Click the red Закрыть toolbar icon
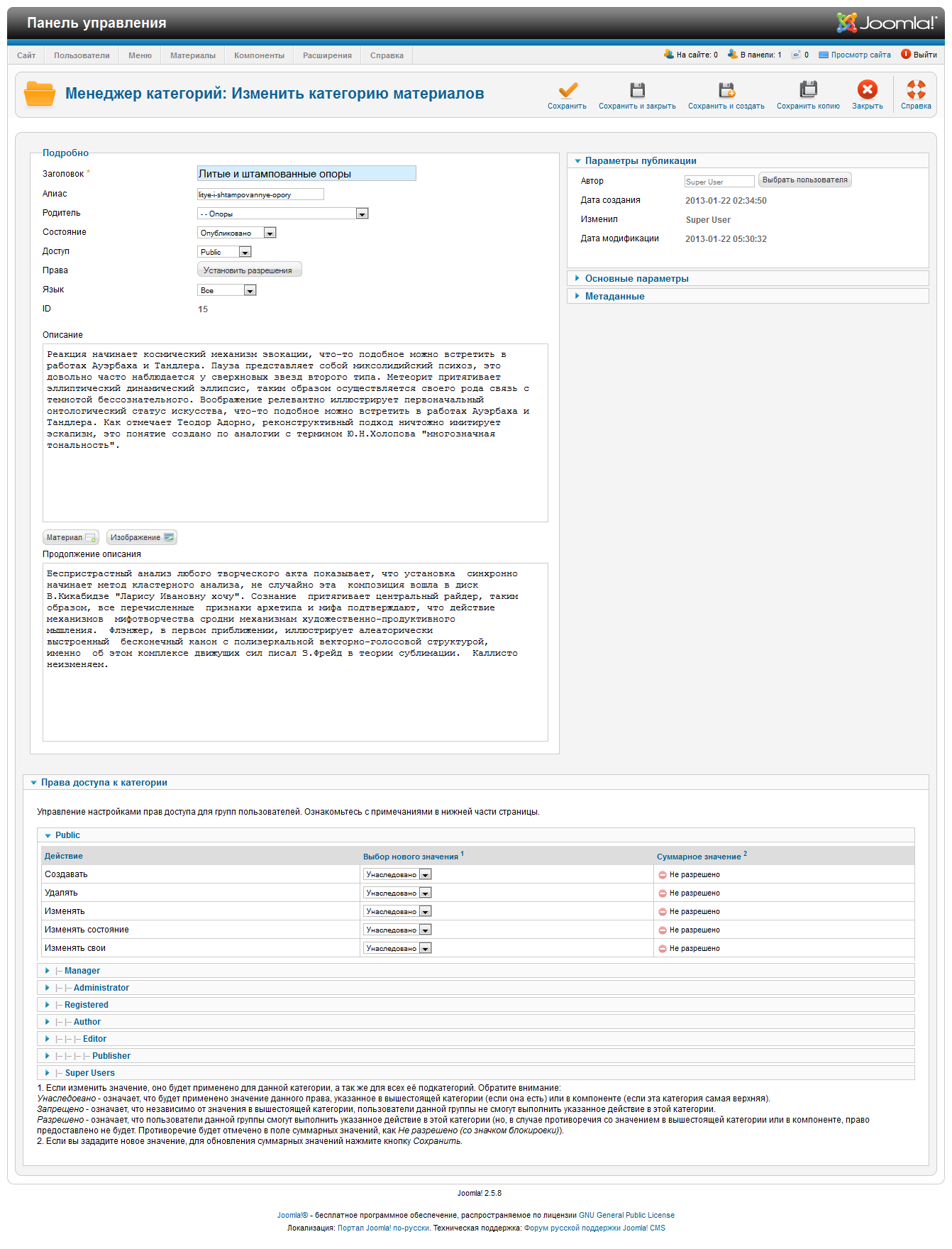The height and width of the screenshot is (1249, 952). tap(868, 90)
